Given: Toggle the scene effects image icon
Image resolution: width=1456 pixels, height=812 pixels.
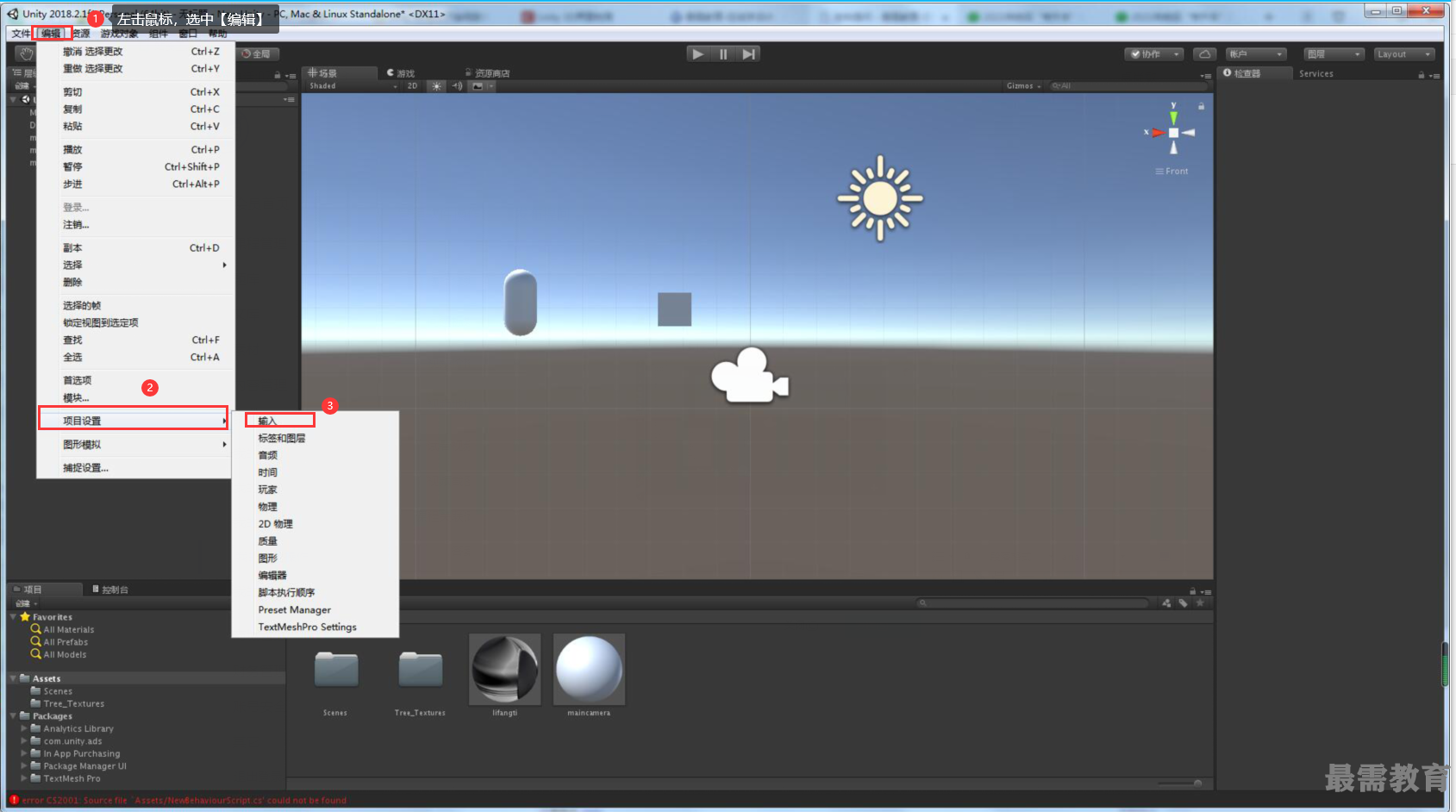Looking at the screenshot, I should 478,86.
